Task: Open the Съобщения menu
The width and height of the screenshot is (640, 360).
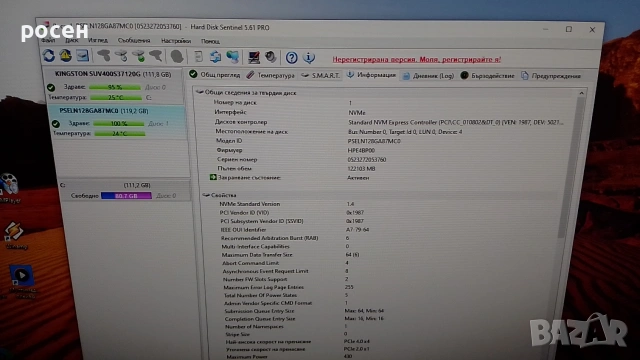Action: click(134, 40)
